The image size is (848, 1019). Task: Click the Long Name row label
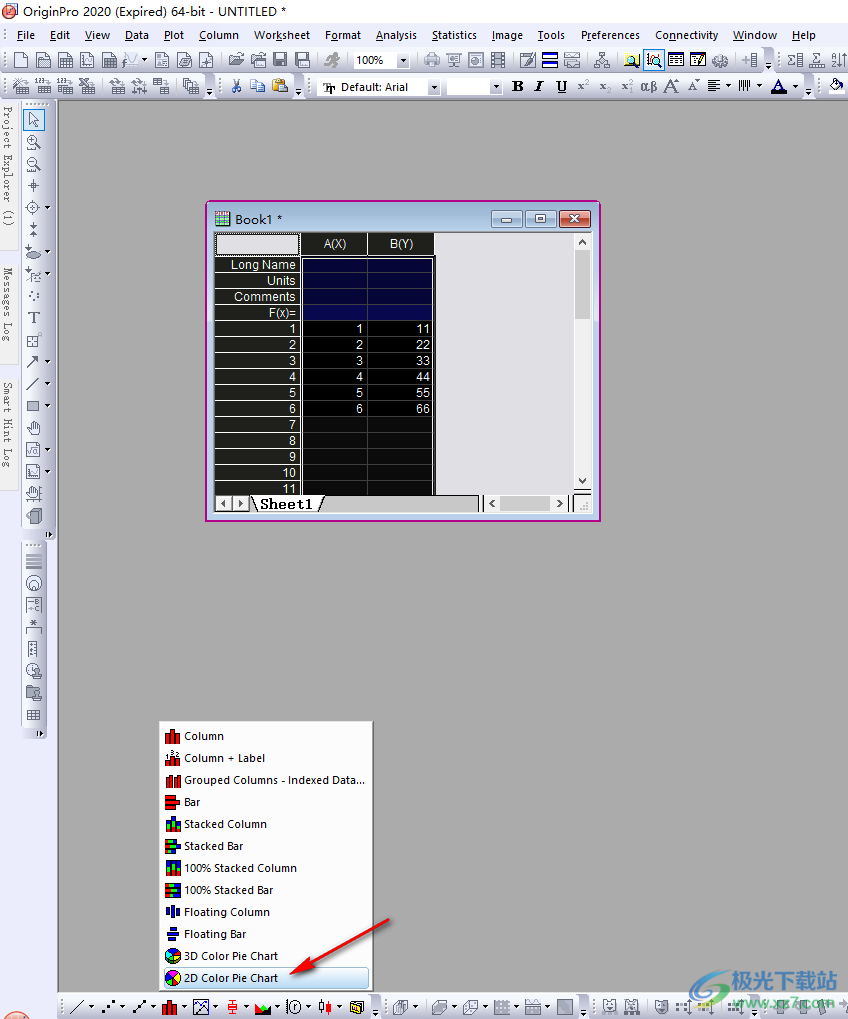pos(257,264)
